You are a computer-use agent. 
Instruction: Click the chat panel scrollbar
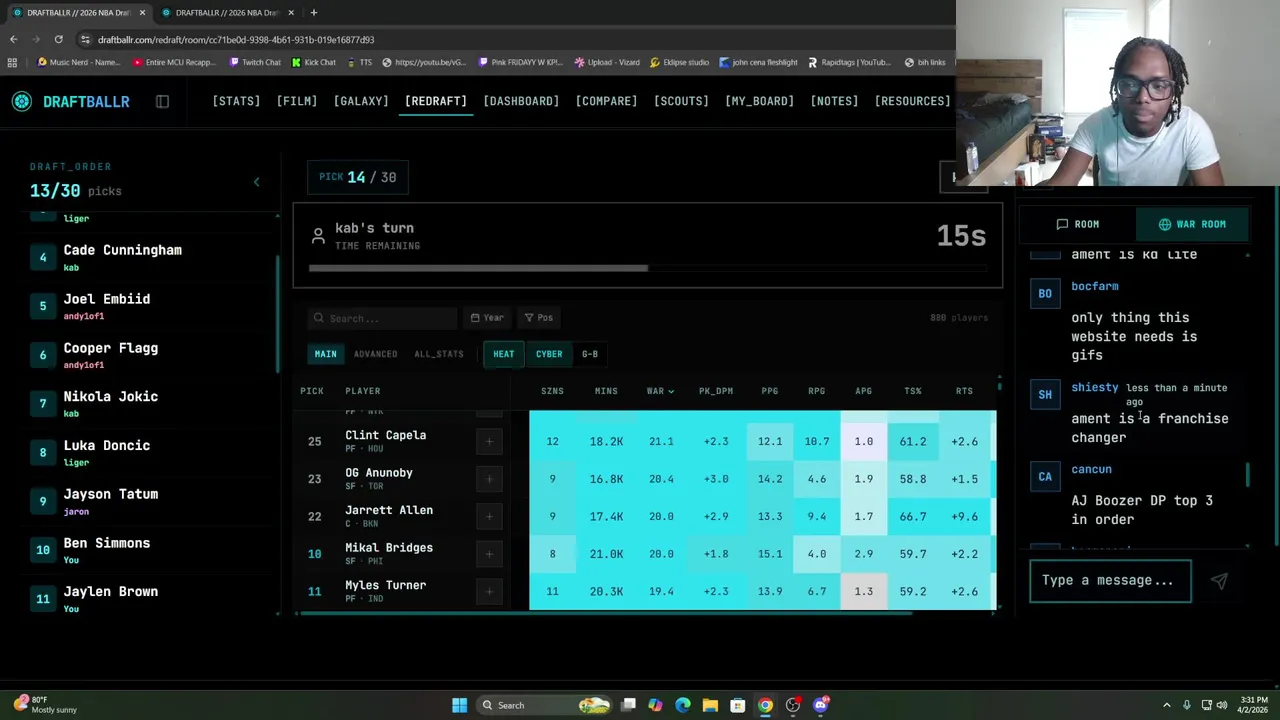tap(1247, 474)
